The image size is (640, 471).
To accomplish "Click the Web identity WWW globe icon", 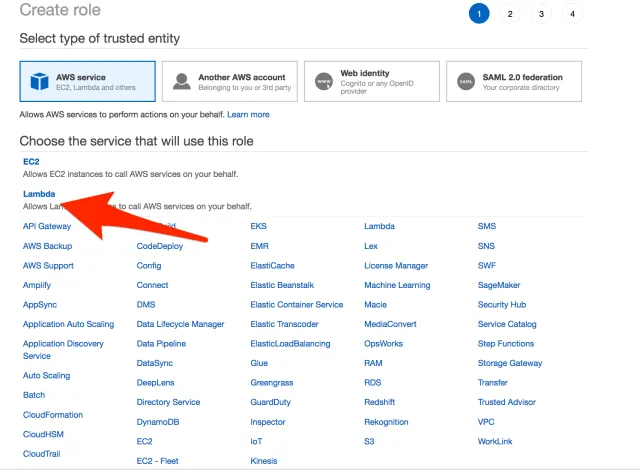I will click(x=324, y=82).
